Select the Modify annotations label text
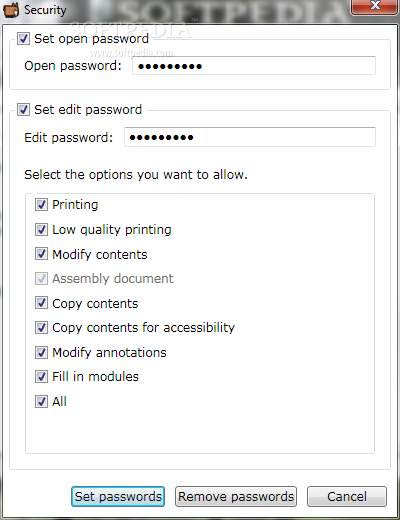 coord(109,353)
